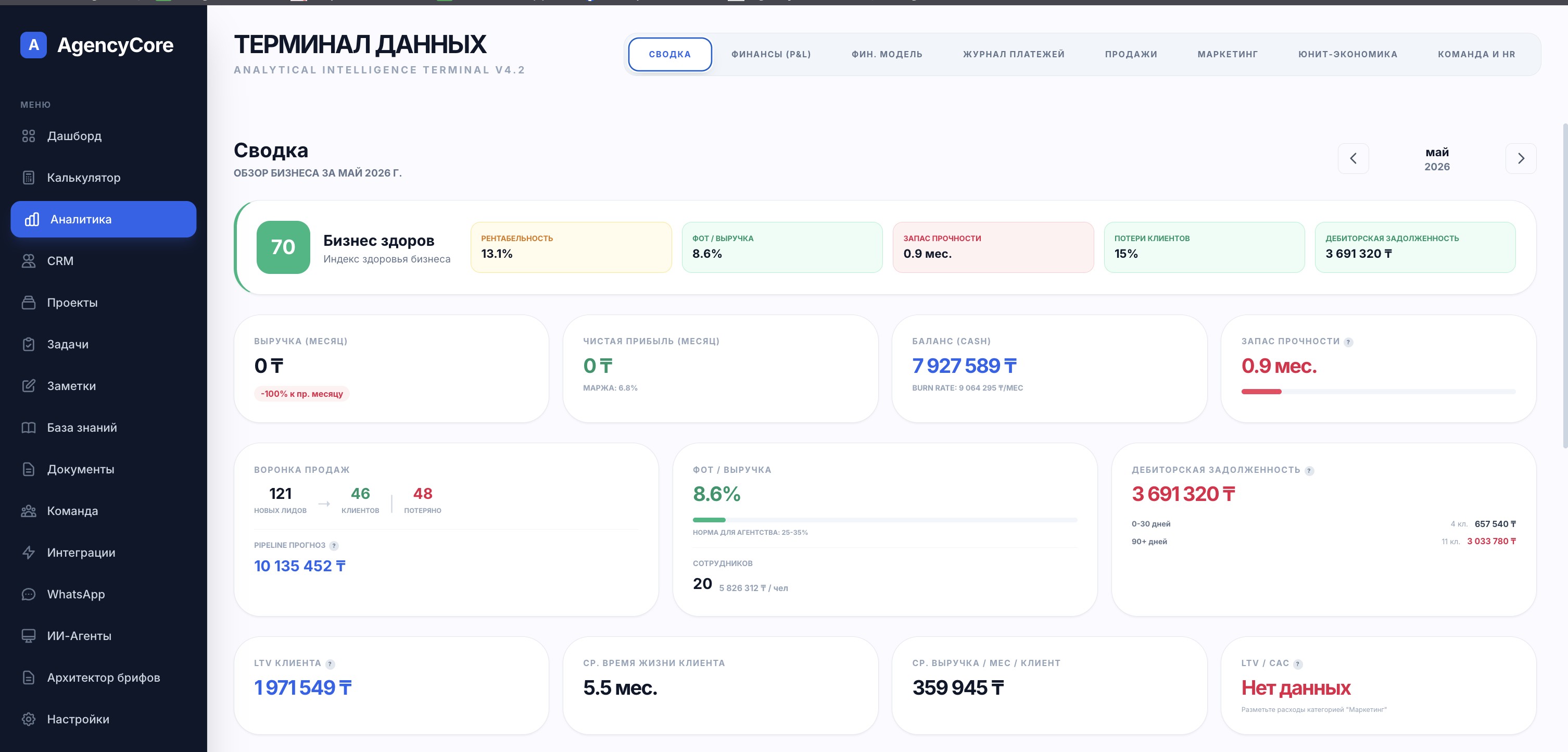Open the Фин. модель tab
This screenshot has width=1568, height=752.
coord(887,54)
